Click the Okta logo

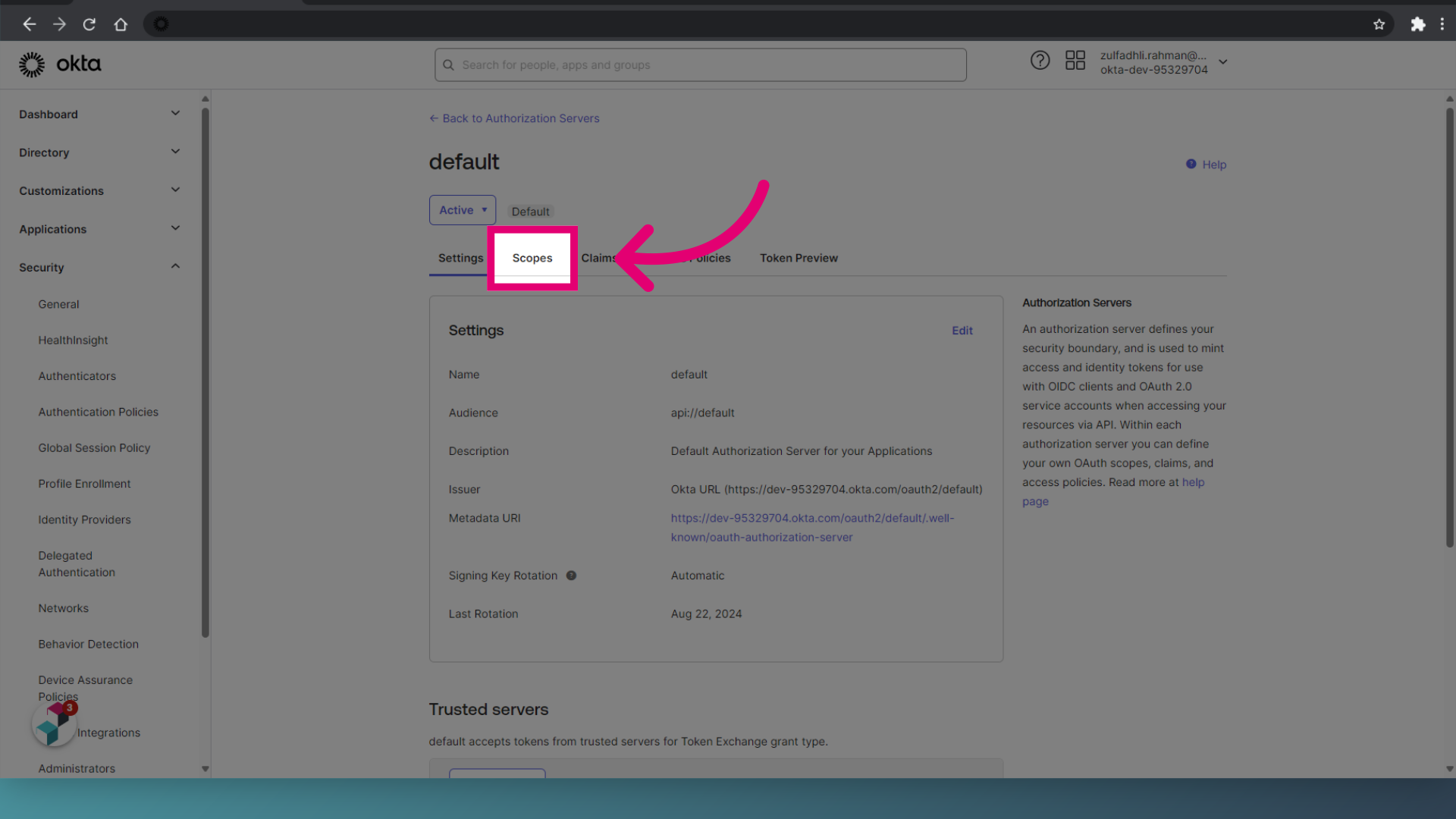(60, 64)
